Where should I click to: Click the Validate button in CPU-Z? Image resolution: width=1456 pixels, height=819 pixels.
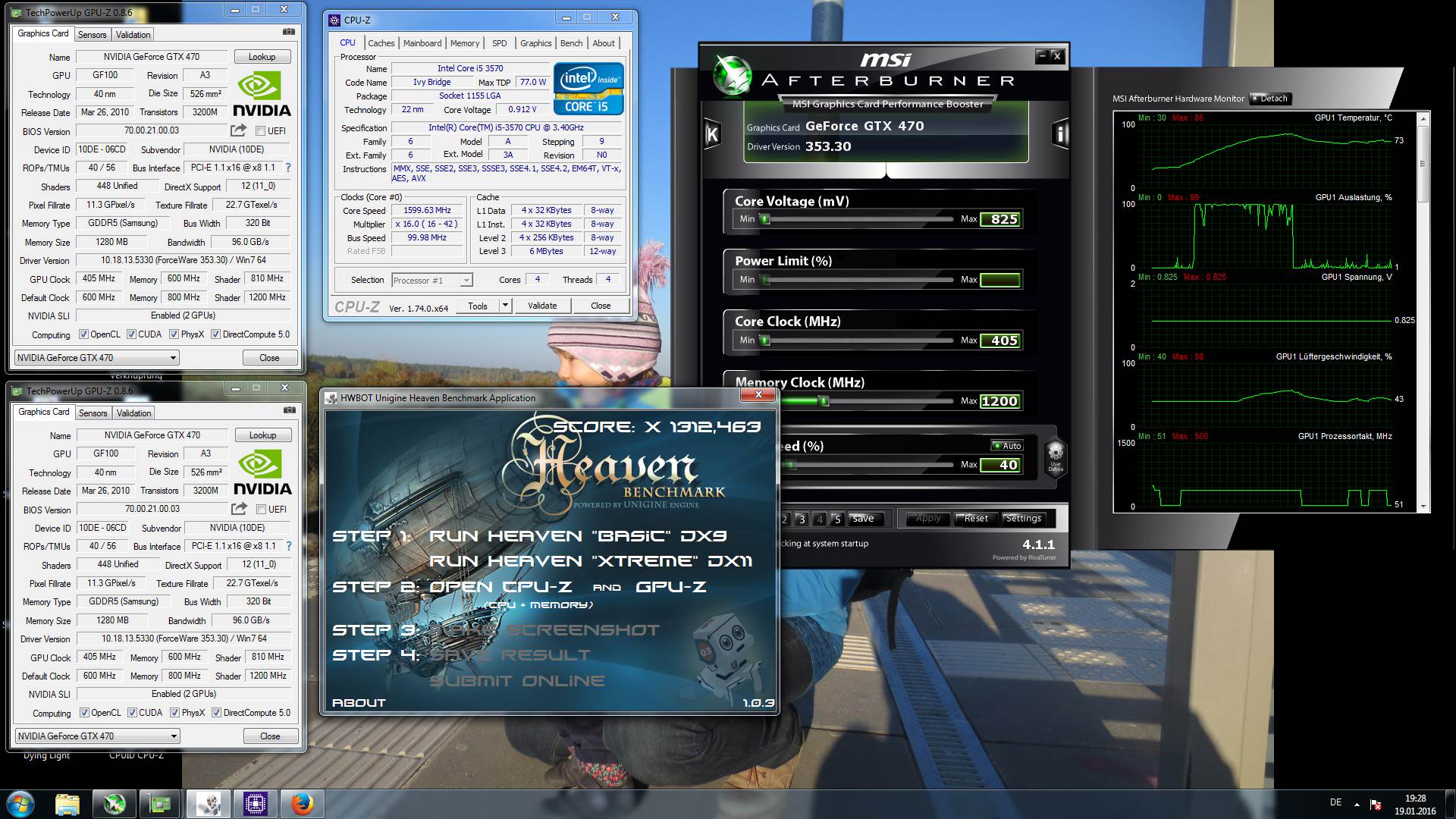click(542, 306)
